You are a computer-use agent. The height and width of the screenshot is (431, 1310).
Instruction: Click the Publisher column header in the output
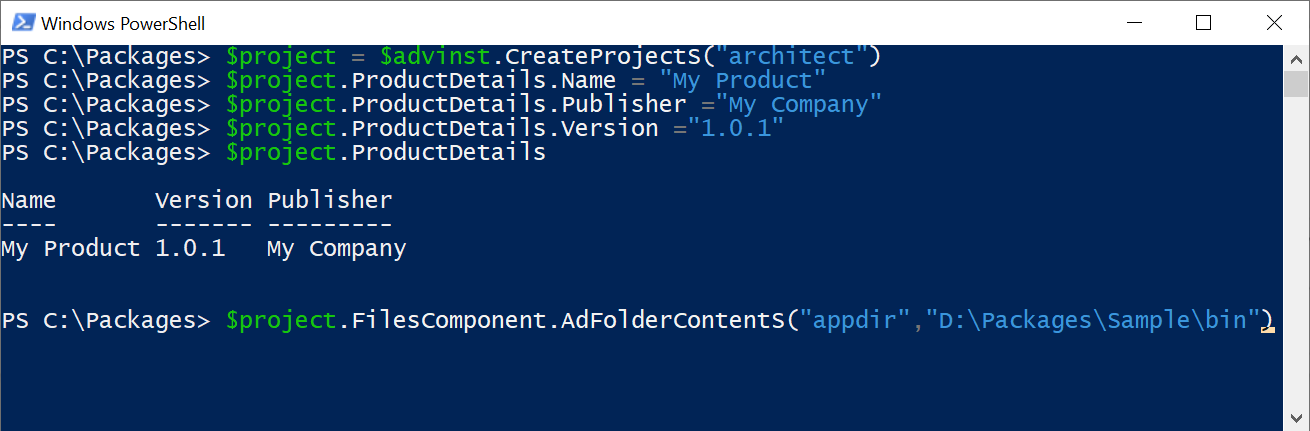330,200
